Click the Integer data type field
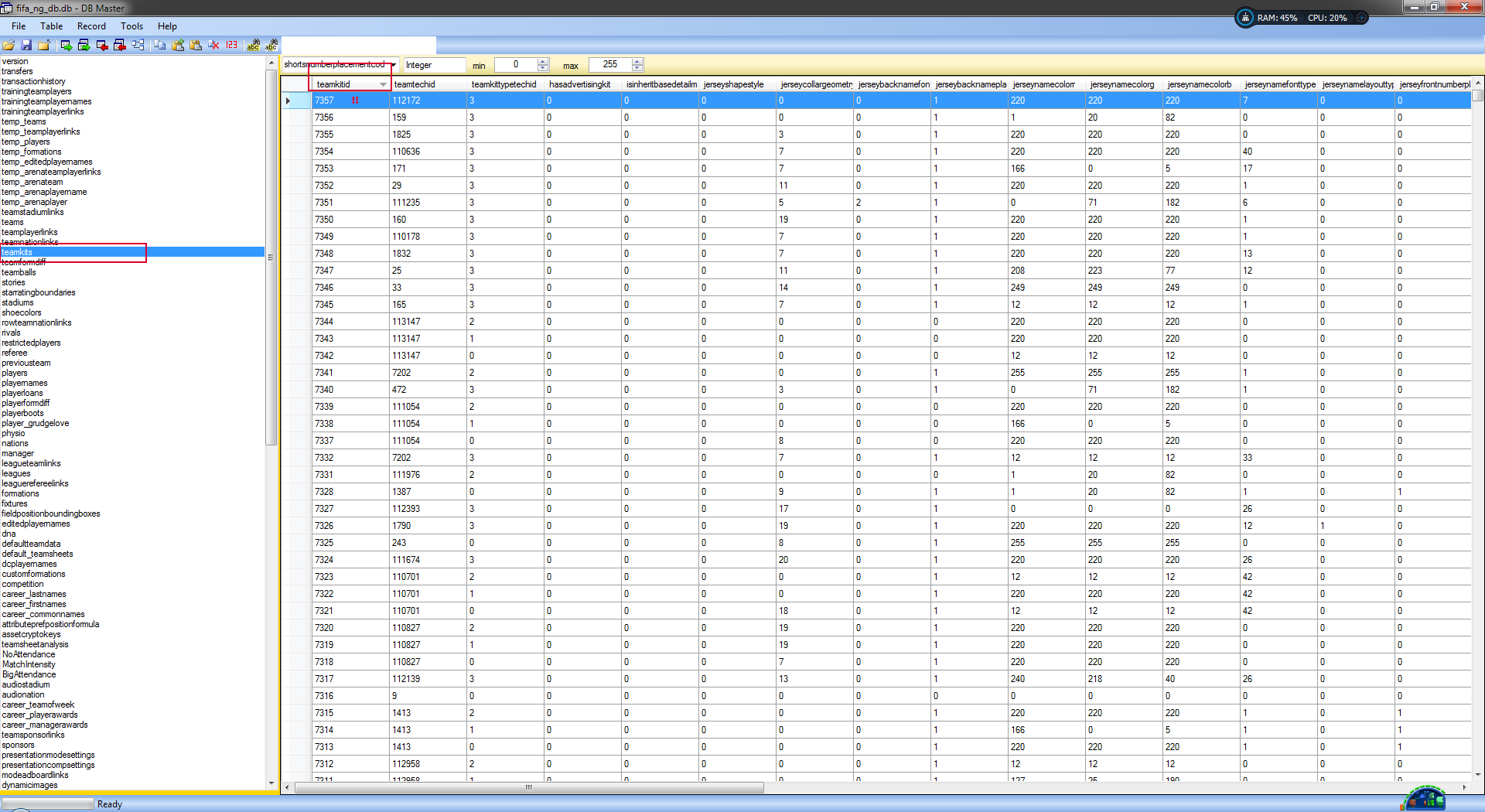The height and width of the screenshot is (812, 1485). tap(434, 65)
